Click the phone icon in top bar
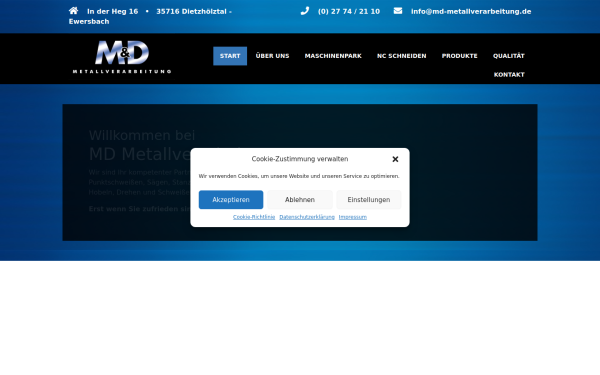Image resolution: width=600 pixels, height=375 pixels. tap(305, 11)
